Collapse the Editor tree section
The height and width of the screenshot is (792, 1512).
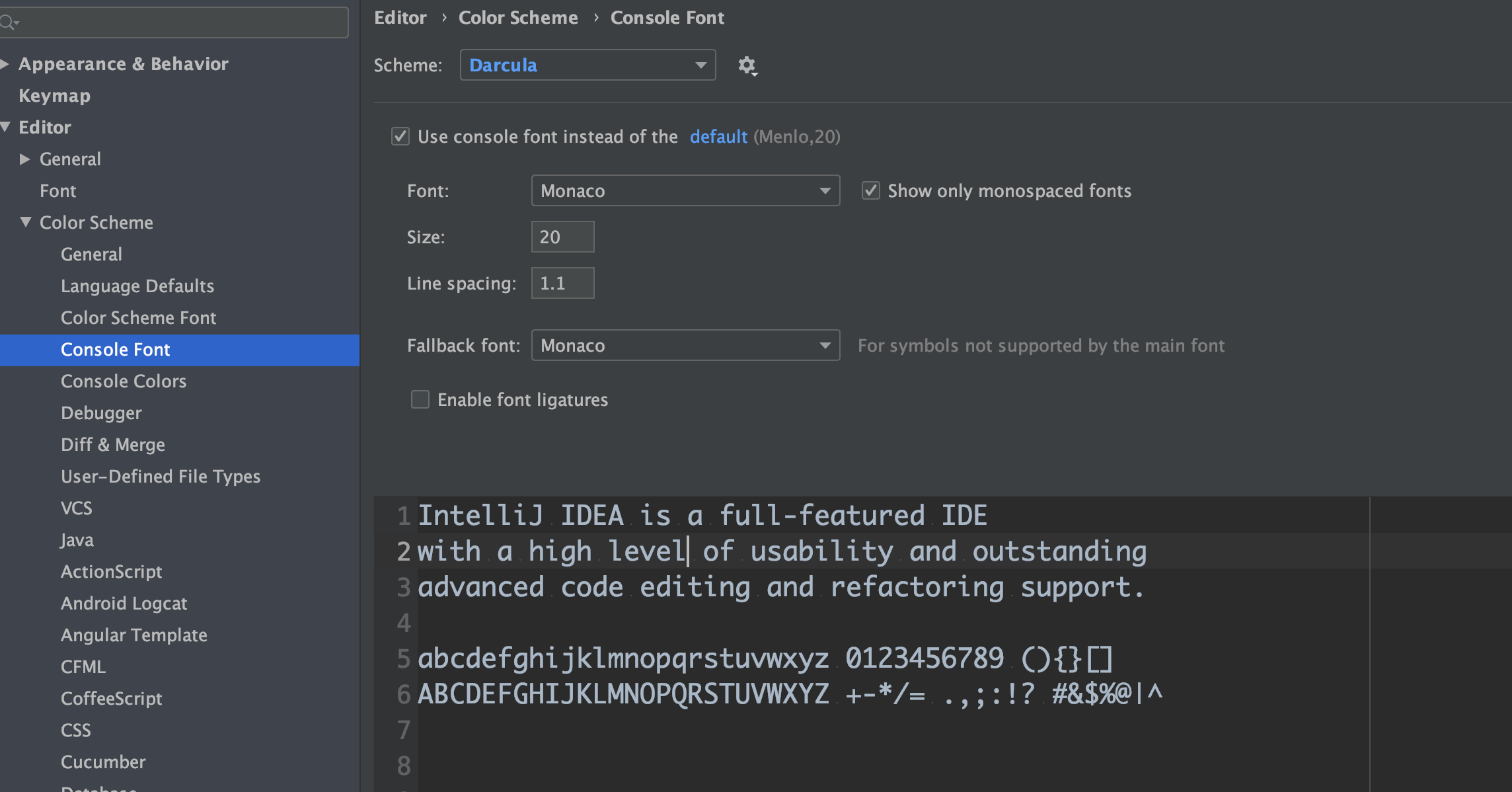(6, 127)
